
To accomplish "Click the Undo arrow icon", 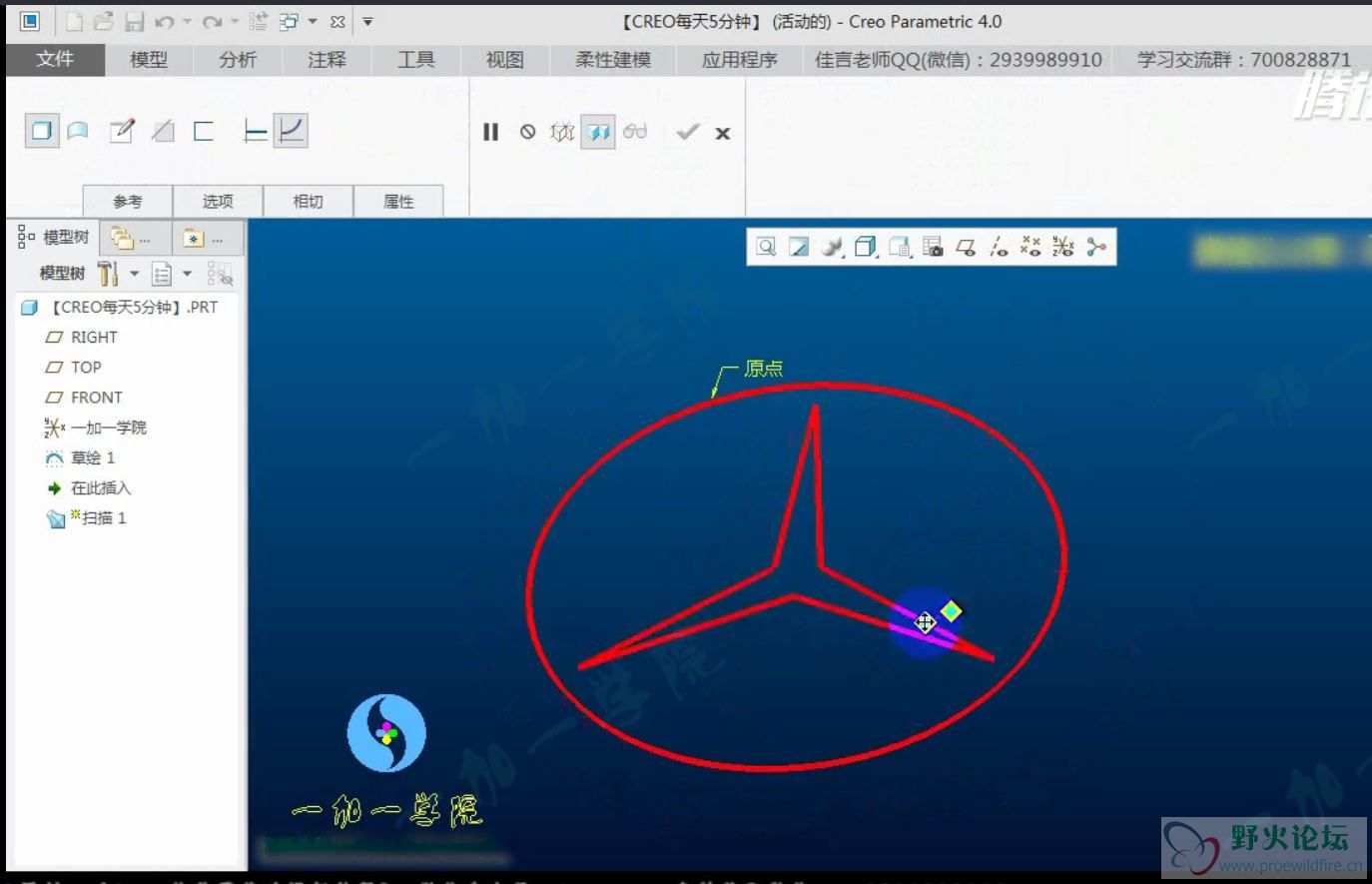I will coord(165,21).
